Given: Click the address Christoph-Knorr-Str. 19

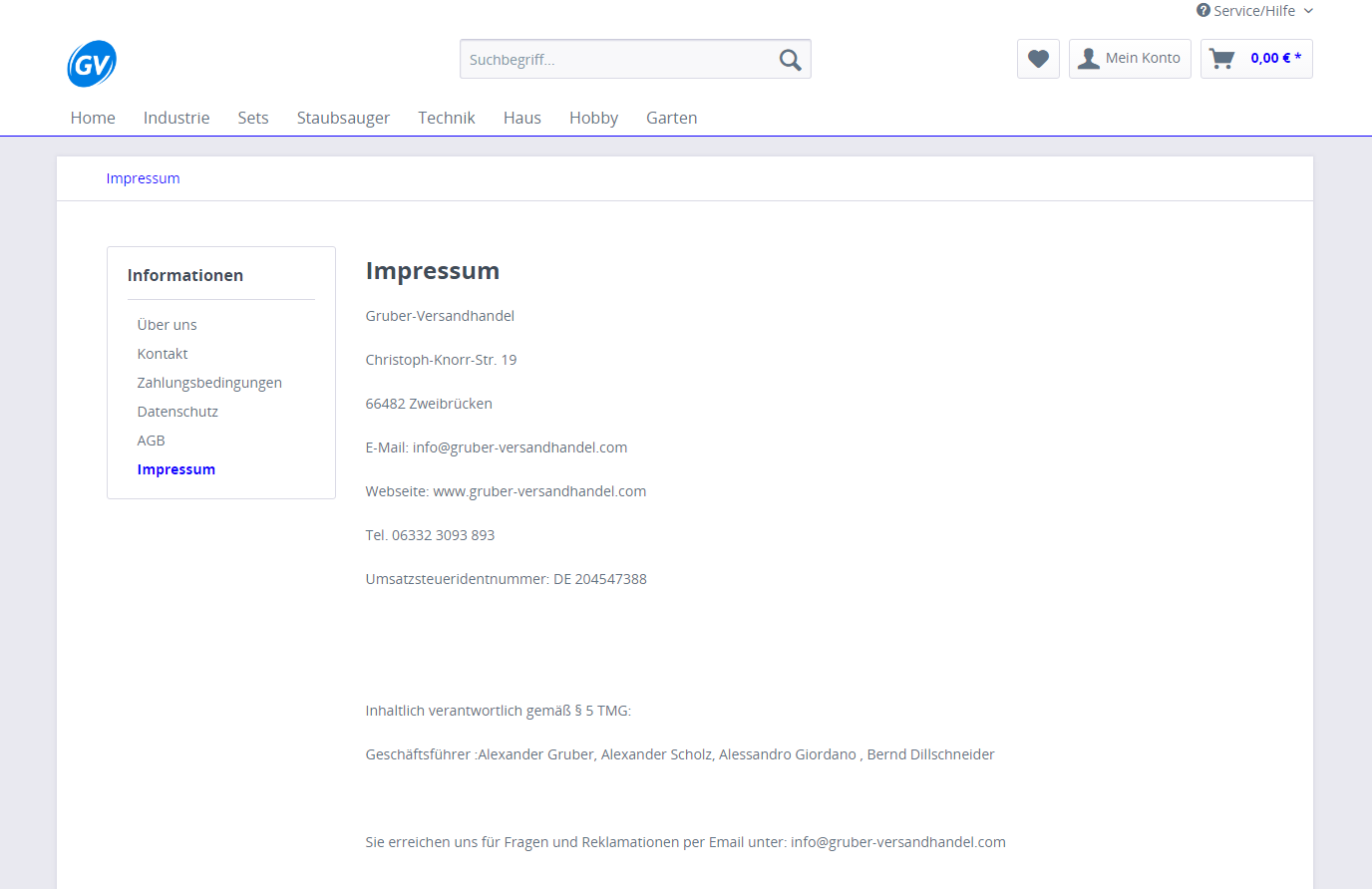Looking at the screenshot, I should [x=441, y=360].
